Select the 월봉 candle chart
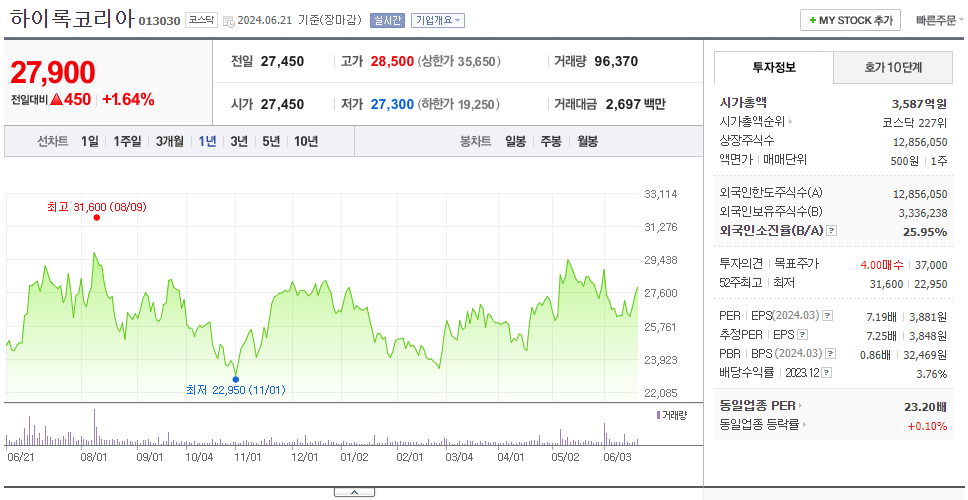 tap(588, 141)
